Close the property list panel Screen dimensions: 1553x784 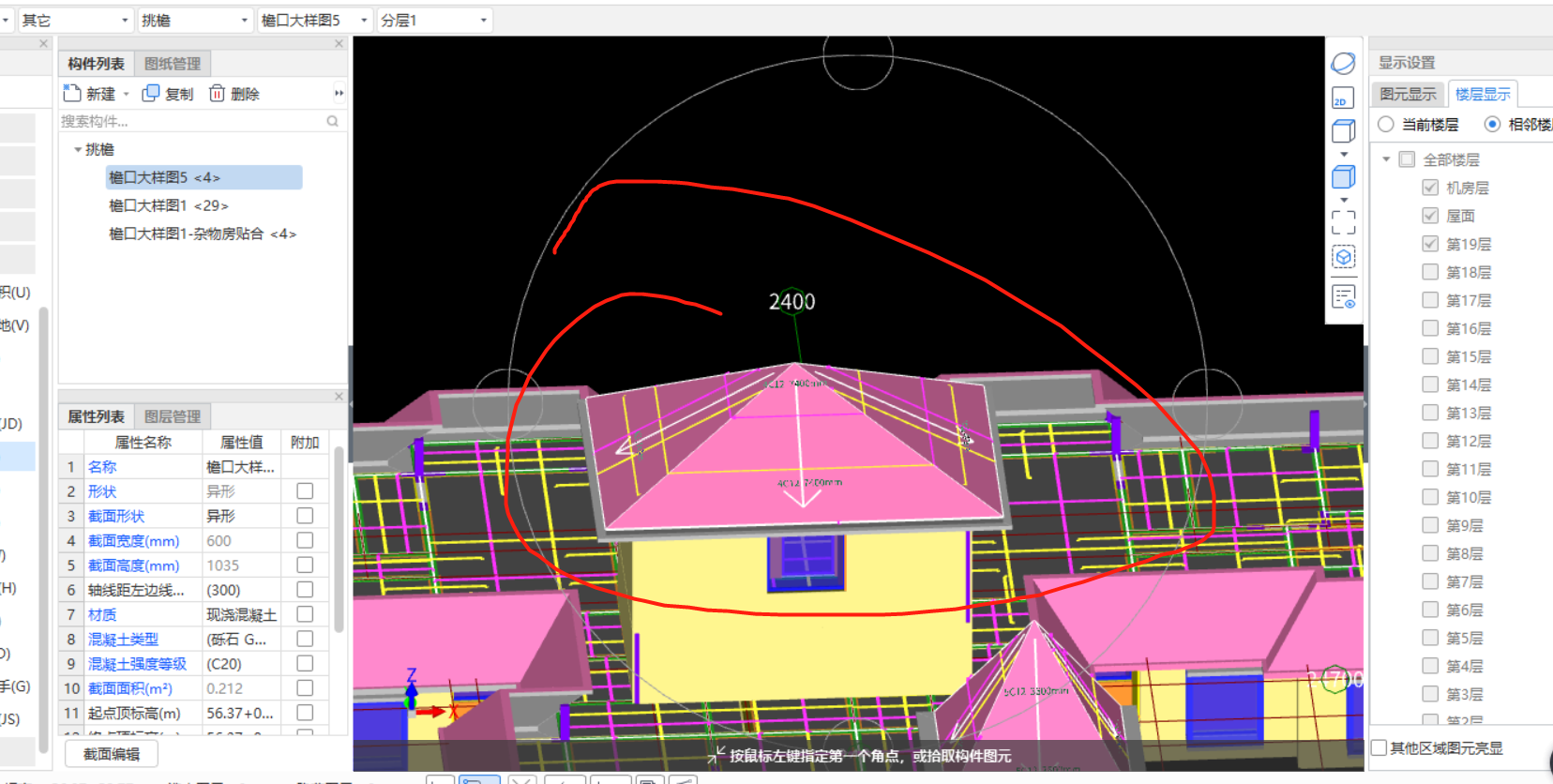[x=339, y=397]
